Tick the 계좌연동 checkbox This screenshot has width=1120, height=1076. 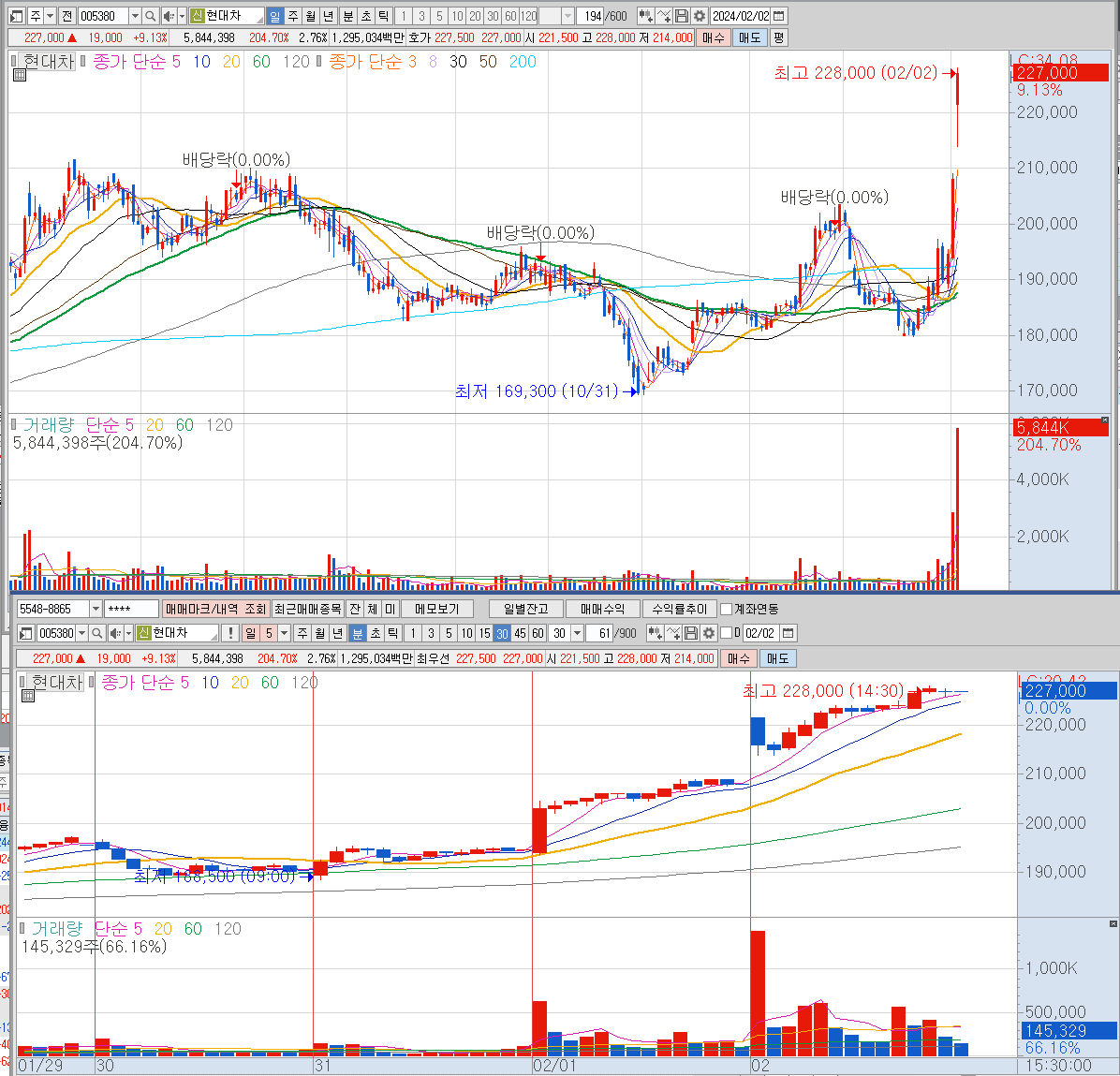[727, 610]
